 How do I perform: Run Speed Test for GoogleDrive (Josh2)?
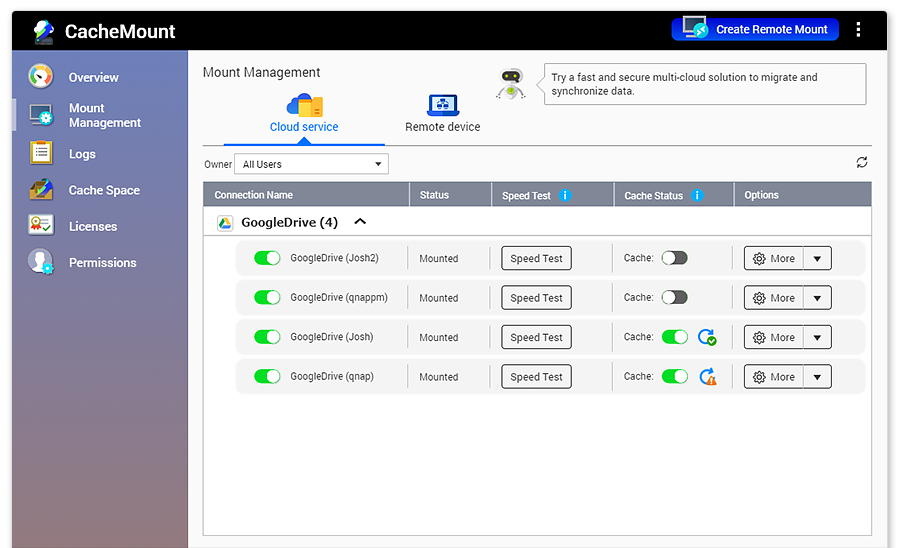point(536,259)
